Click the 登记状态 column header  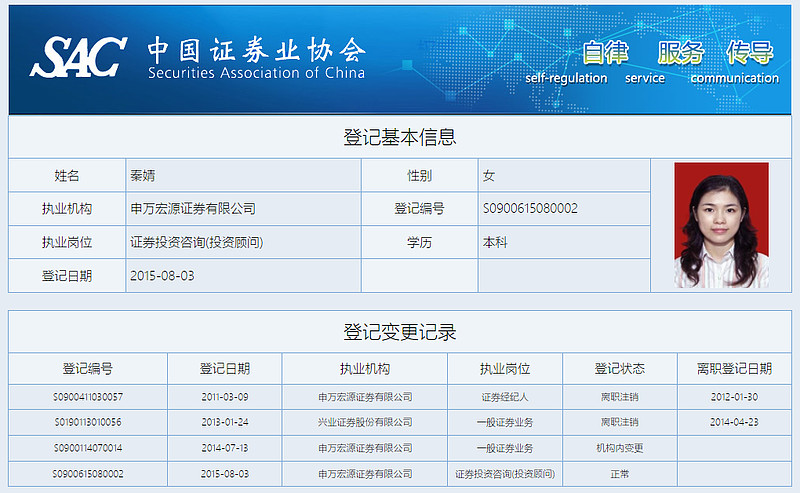coord(620,368)
